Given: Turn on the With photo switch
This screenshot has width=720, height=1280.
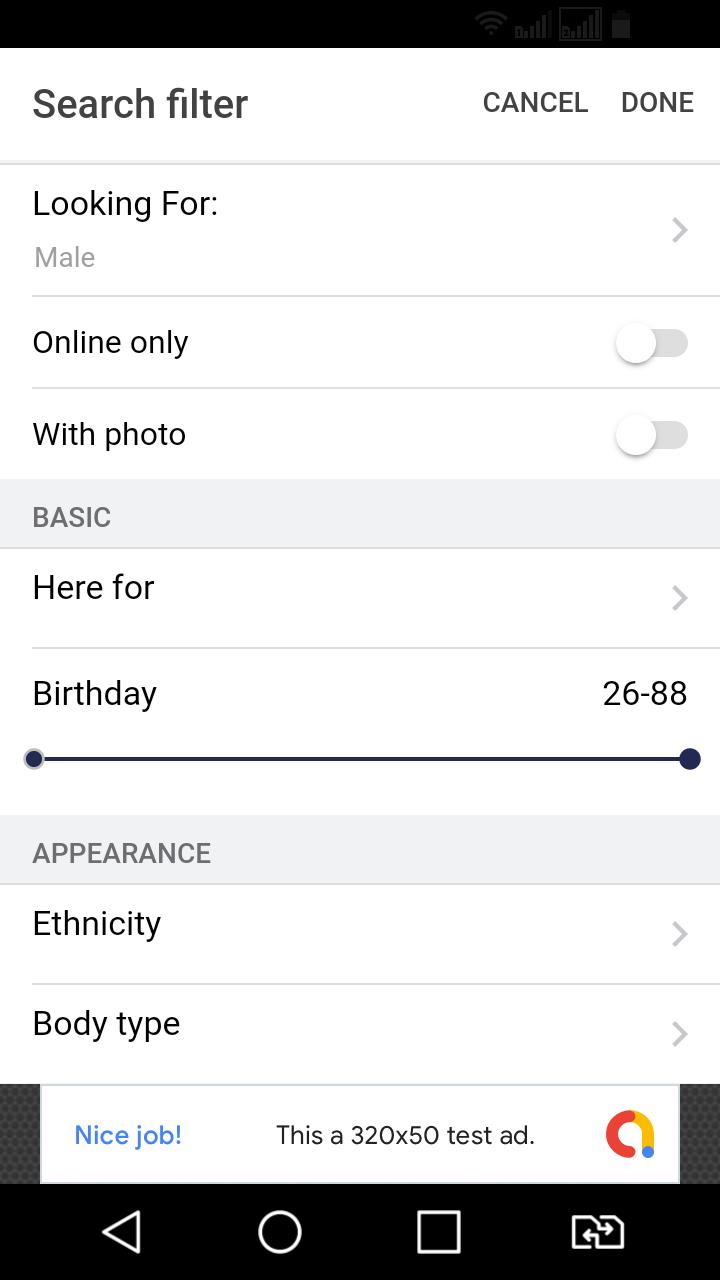Looking at the screenshot, I should (651, 436).
